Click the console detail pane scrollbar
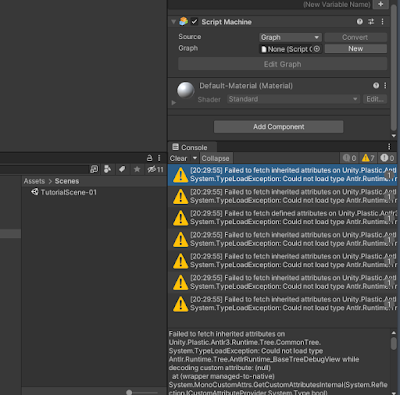This screenshot has width=400, height=395. coord(394,343)
